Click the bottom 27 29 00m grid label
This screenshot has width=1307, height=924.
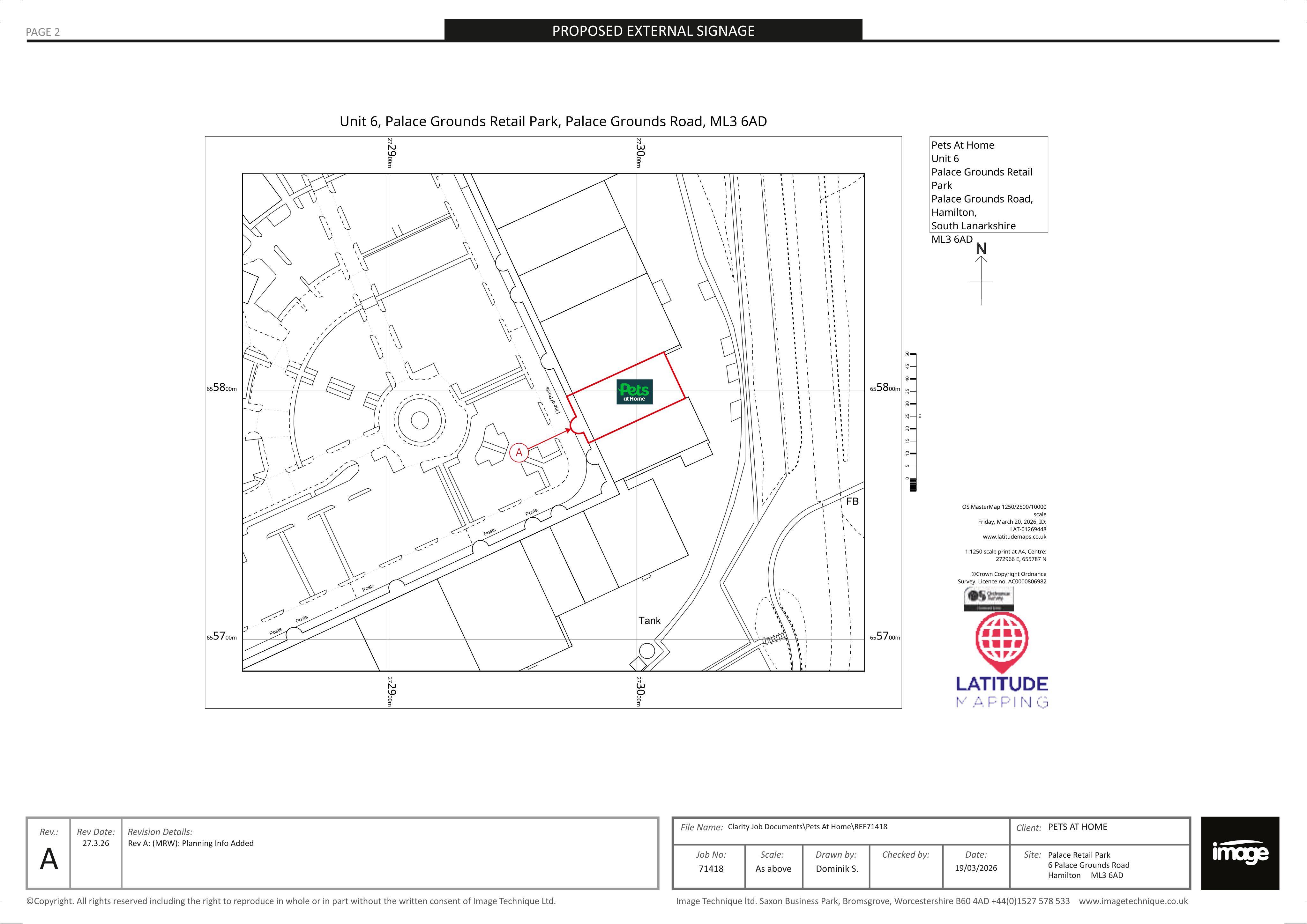(x=391, y=691)
